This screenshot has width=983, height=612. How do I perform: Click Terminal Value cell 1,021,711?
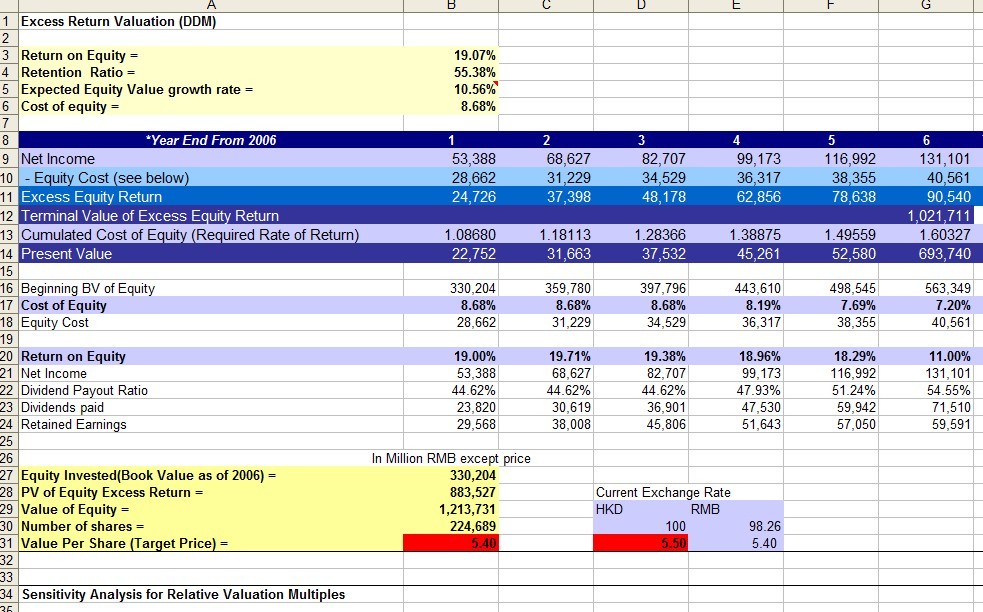tap(926, 216)
